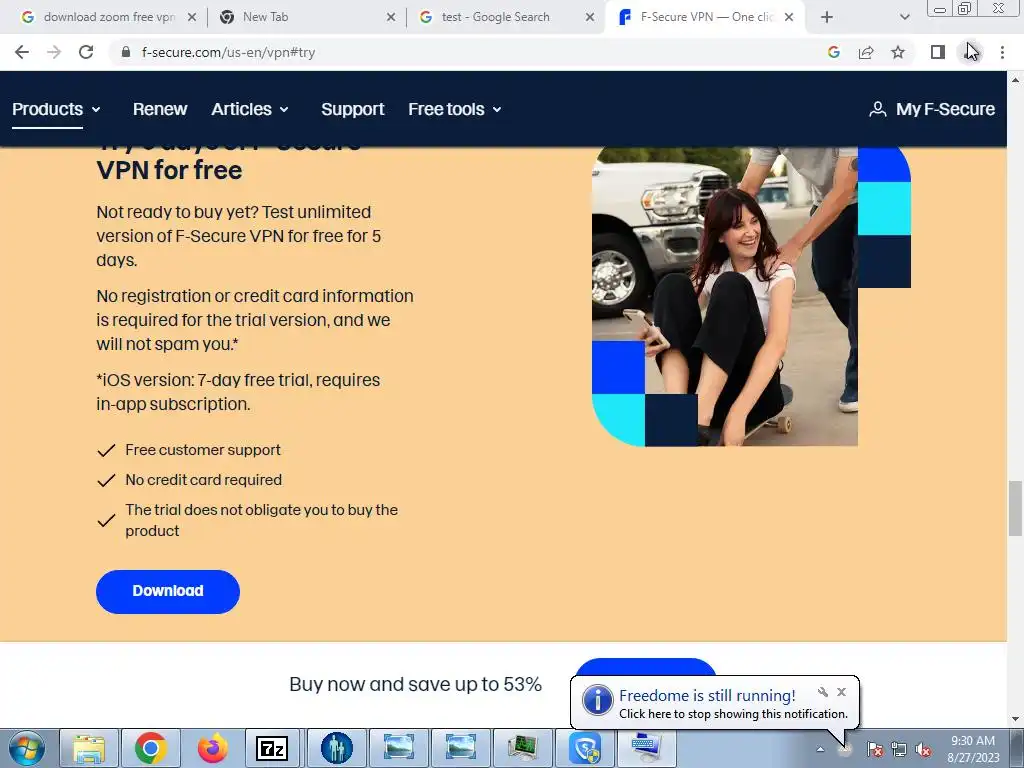The width and height of the screenshot is (1024, 768).
Task: Click the browser forward arrow
Action: [54, 52]
